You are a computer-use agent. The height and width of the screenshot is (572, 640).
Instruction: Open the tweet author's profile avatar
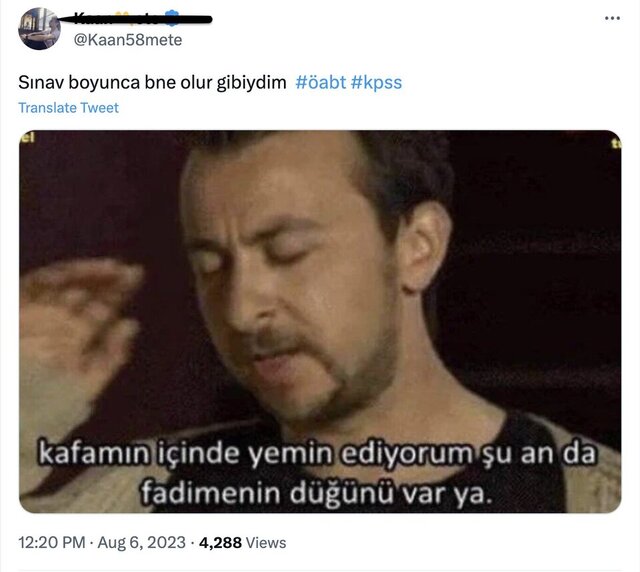[40, 29]
